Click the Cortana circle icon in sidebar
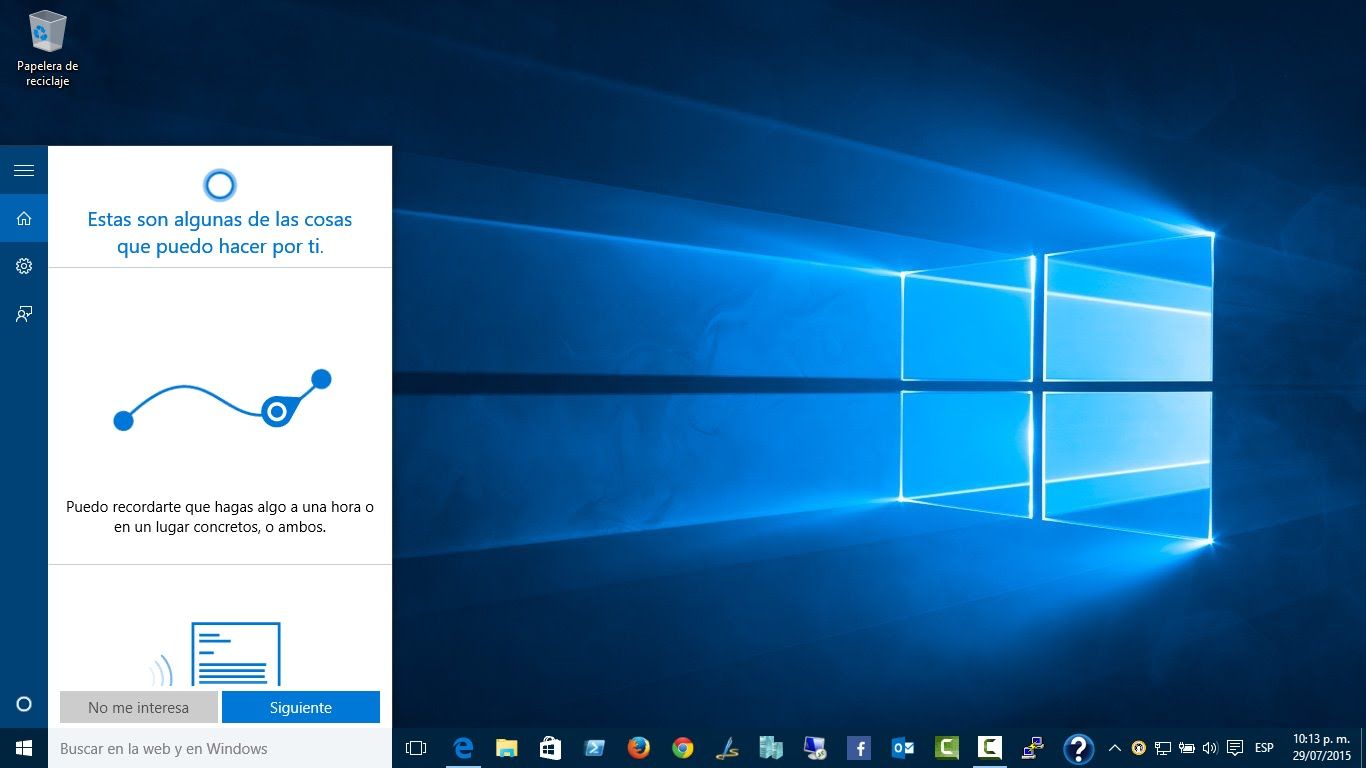Screen dimensions: 1366x768 pyautogui.click(x=24, y=704)
